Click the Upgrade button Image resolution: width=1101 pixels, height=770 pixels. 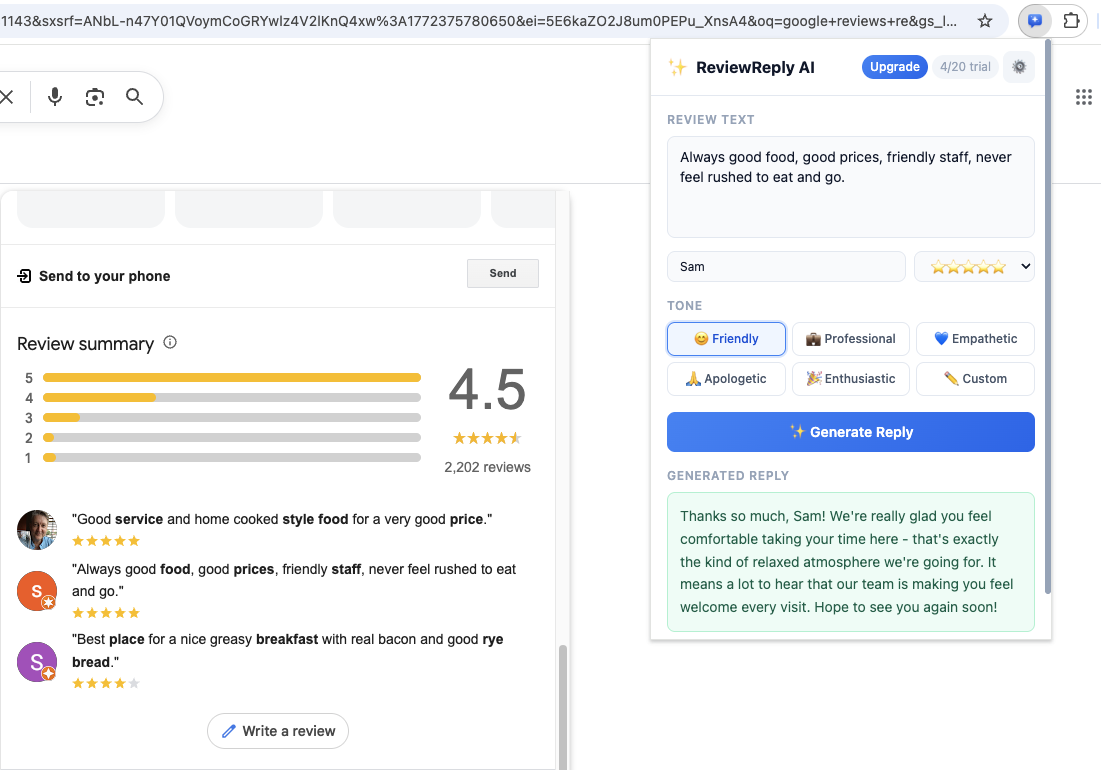point(894,67)
